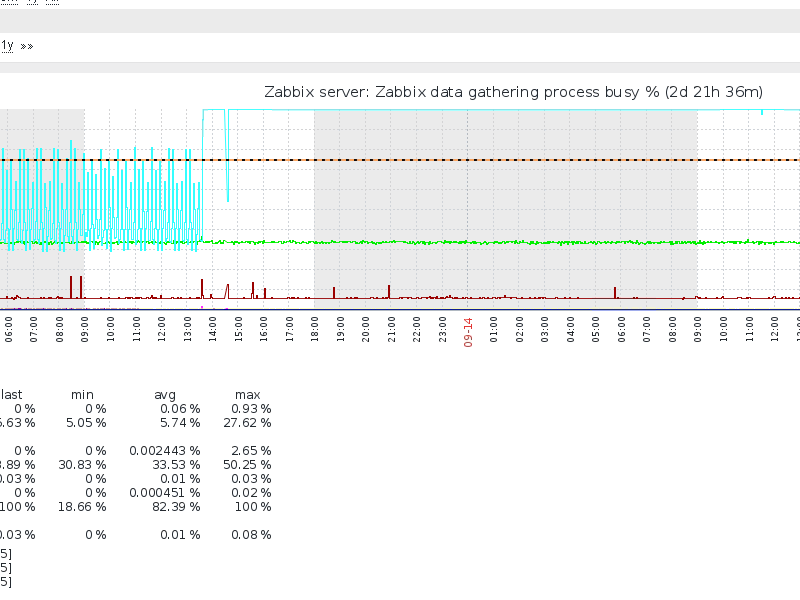Image resolution: width=800 pixels, height=600 pixels.
Task: Click the 16:00 time axis label
Action: tap(264, 329)
